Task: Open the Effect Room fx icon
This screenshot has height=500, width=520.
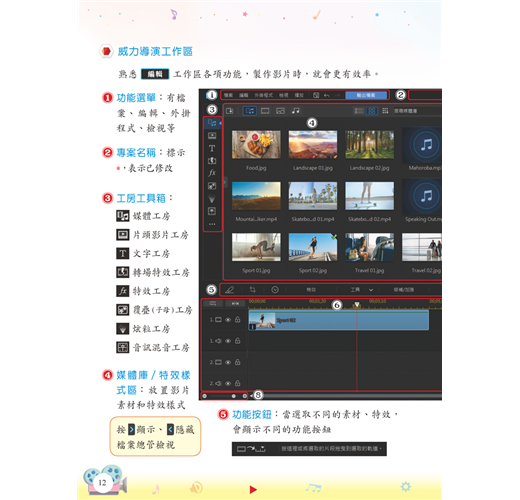Action: (x=212, y=173)
